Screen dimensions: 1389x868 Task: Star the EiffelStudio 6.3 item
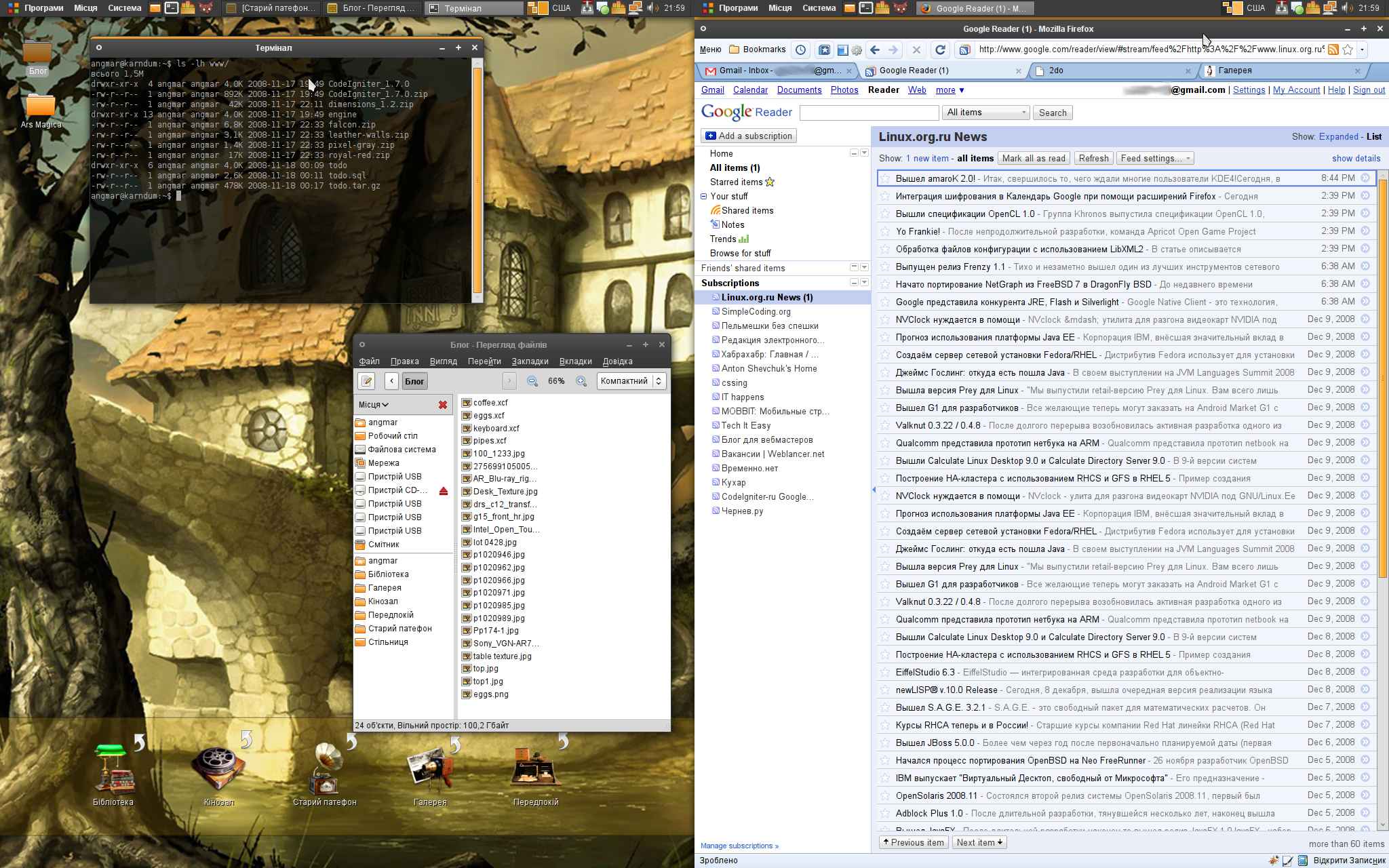(885, 672)
